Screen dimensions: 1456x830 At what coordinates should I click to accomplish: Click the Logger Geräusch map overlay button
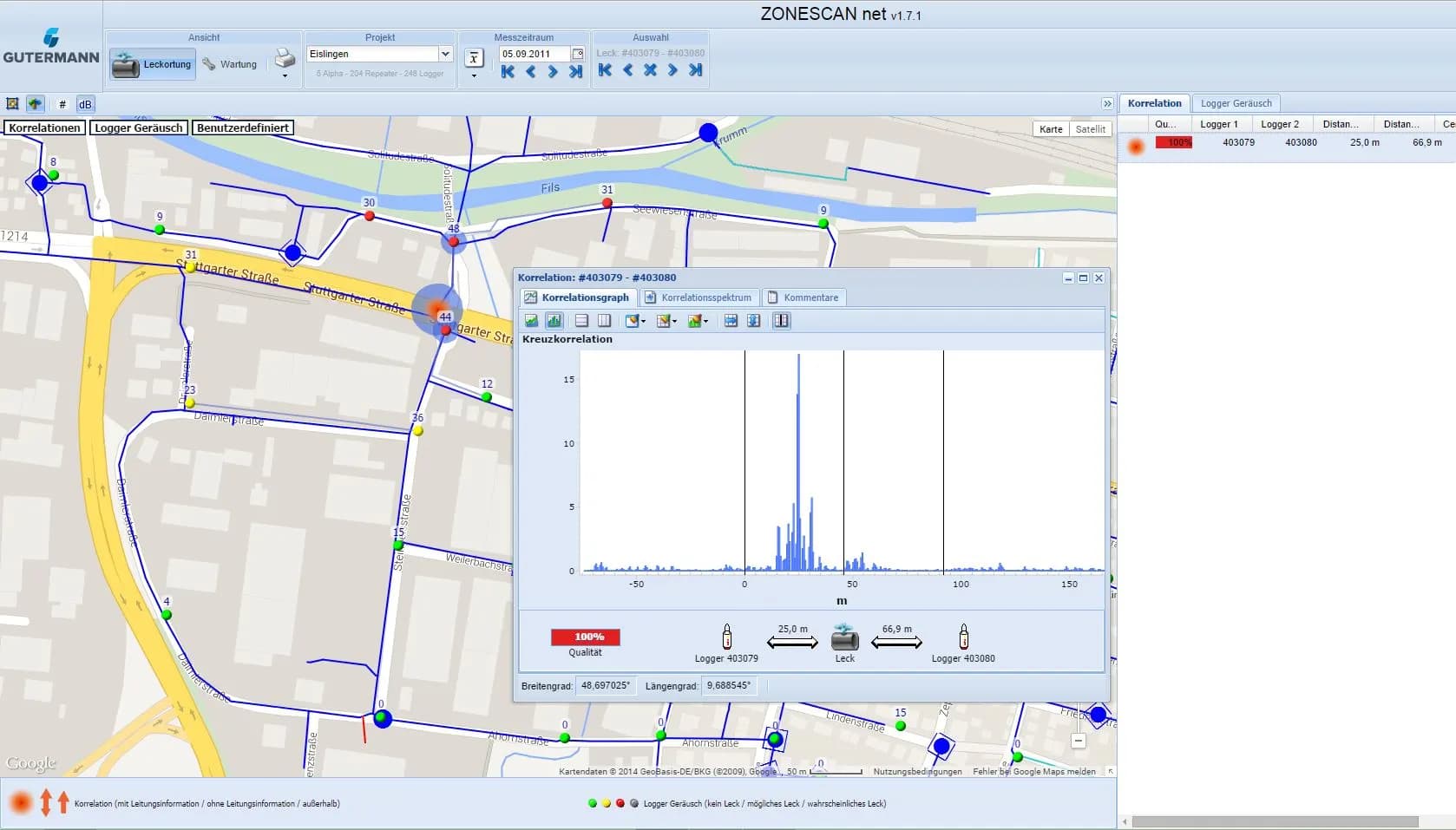[139, 127]
